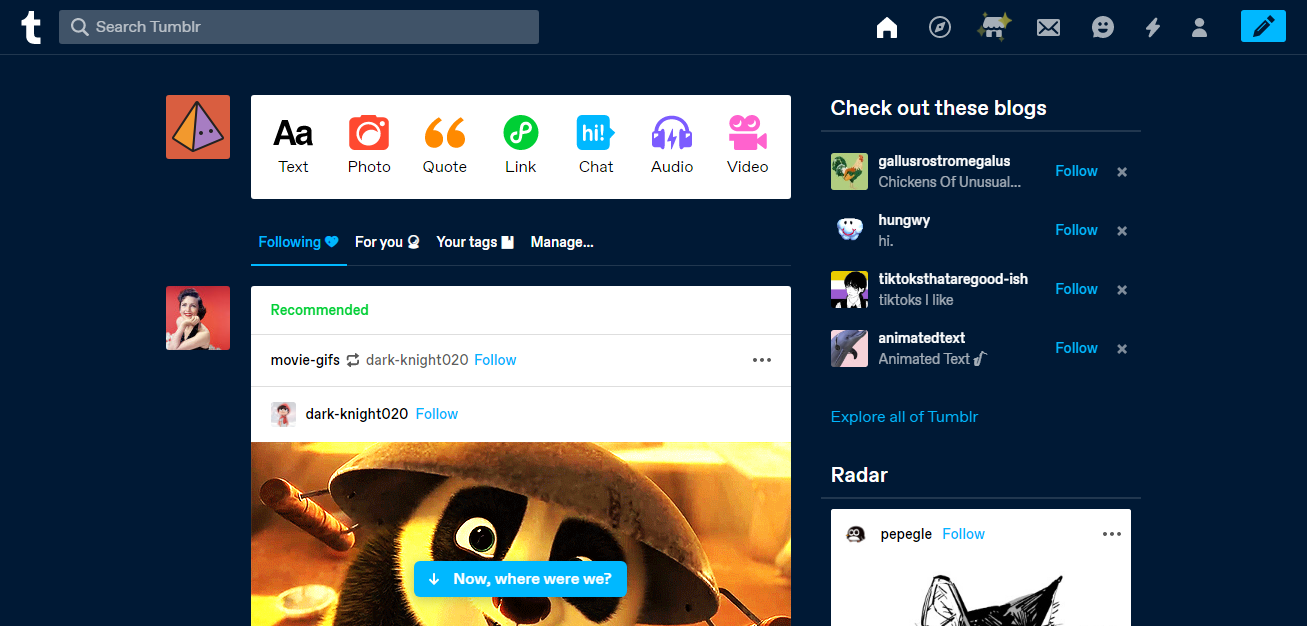Open the pepegle blog in Radar

coord(906,534)
